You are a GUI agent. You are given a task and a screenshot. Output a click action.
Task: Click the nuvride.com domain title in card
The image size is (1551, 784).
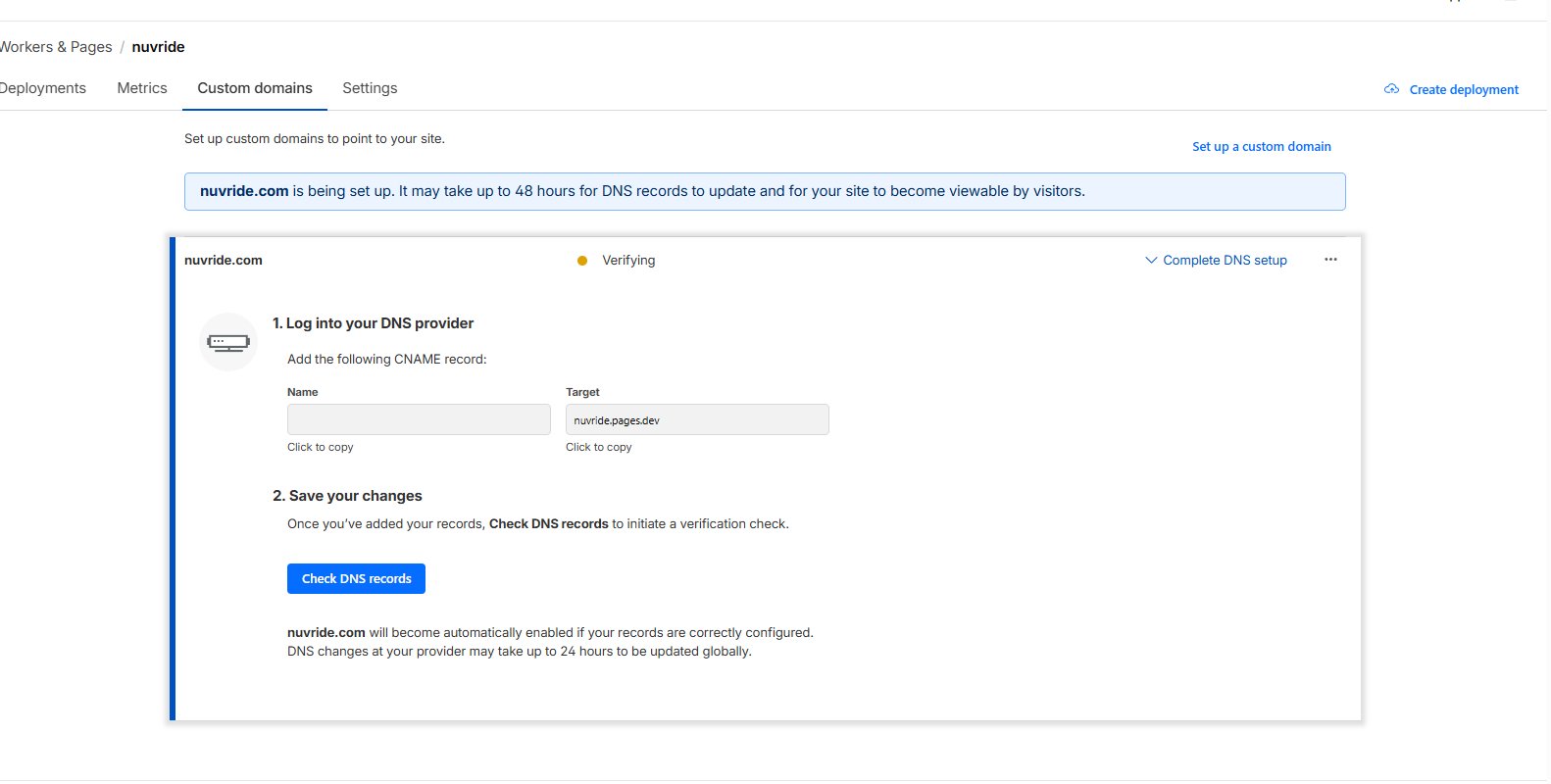pyautogui.click(x=224, y=261)
